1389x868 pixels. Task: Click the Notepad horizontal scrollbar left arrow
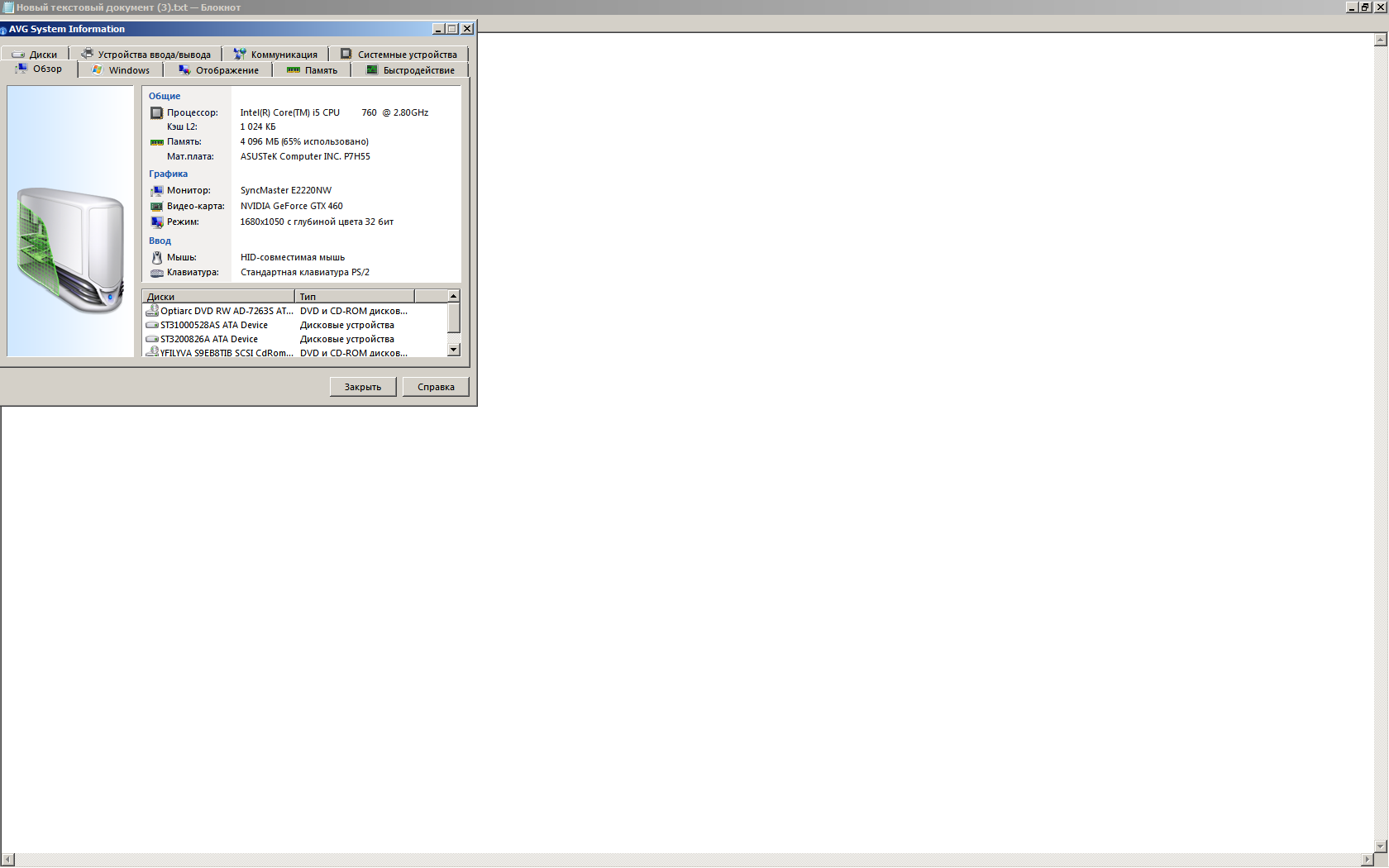pos(8,860)
